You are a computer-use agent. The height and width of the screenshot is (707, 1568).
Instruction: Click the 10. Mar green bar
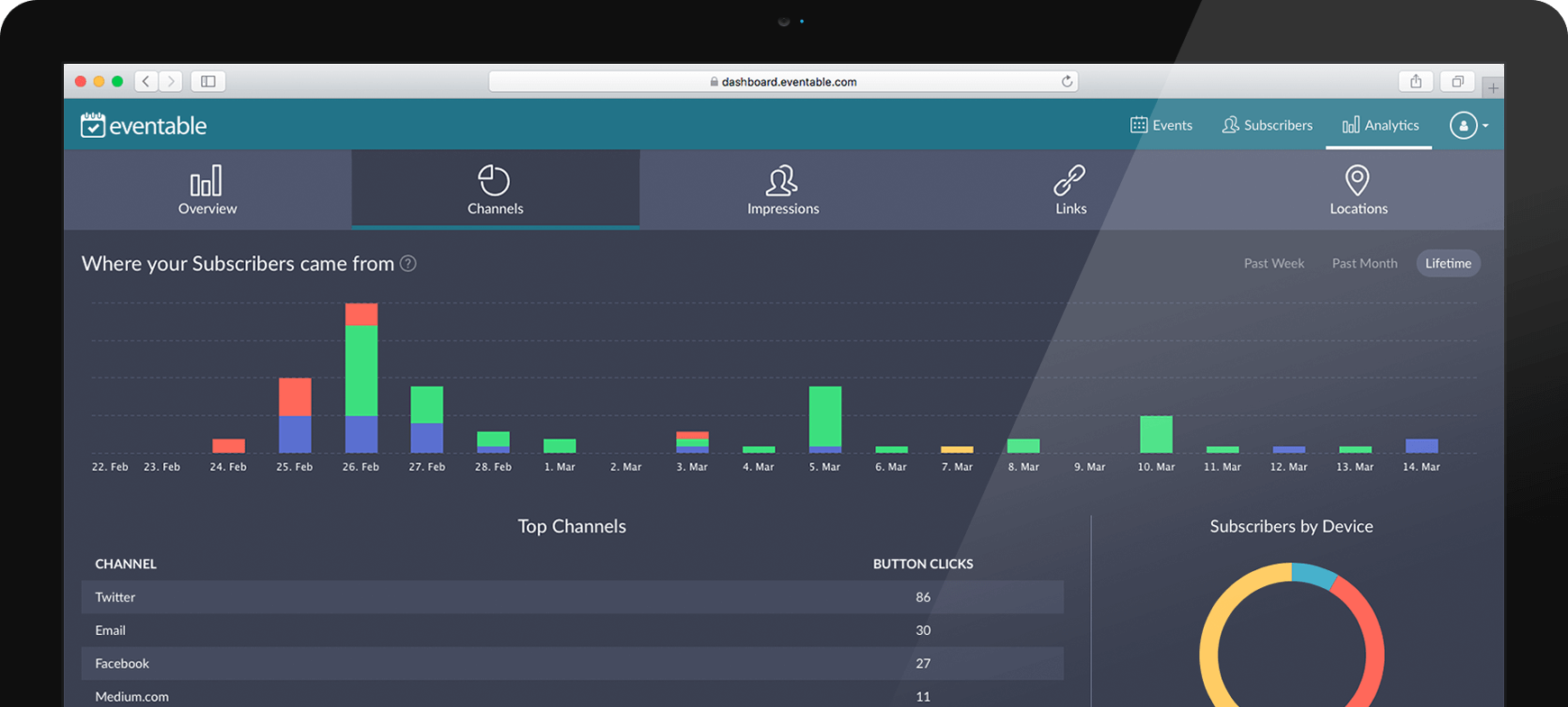pyautogui.click(x=1156, y=434)
